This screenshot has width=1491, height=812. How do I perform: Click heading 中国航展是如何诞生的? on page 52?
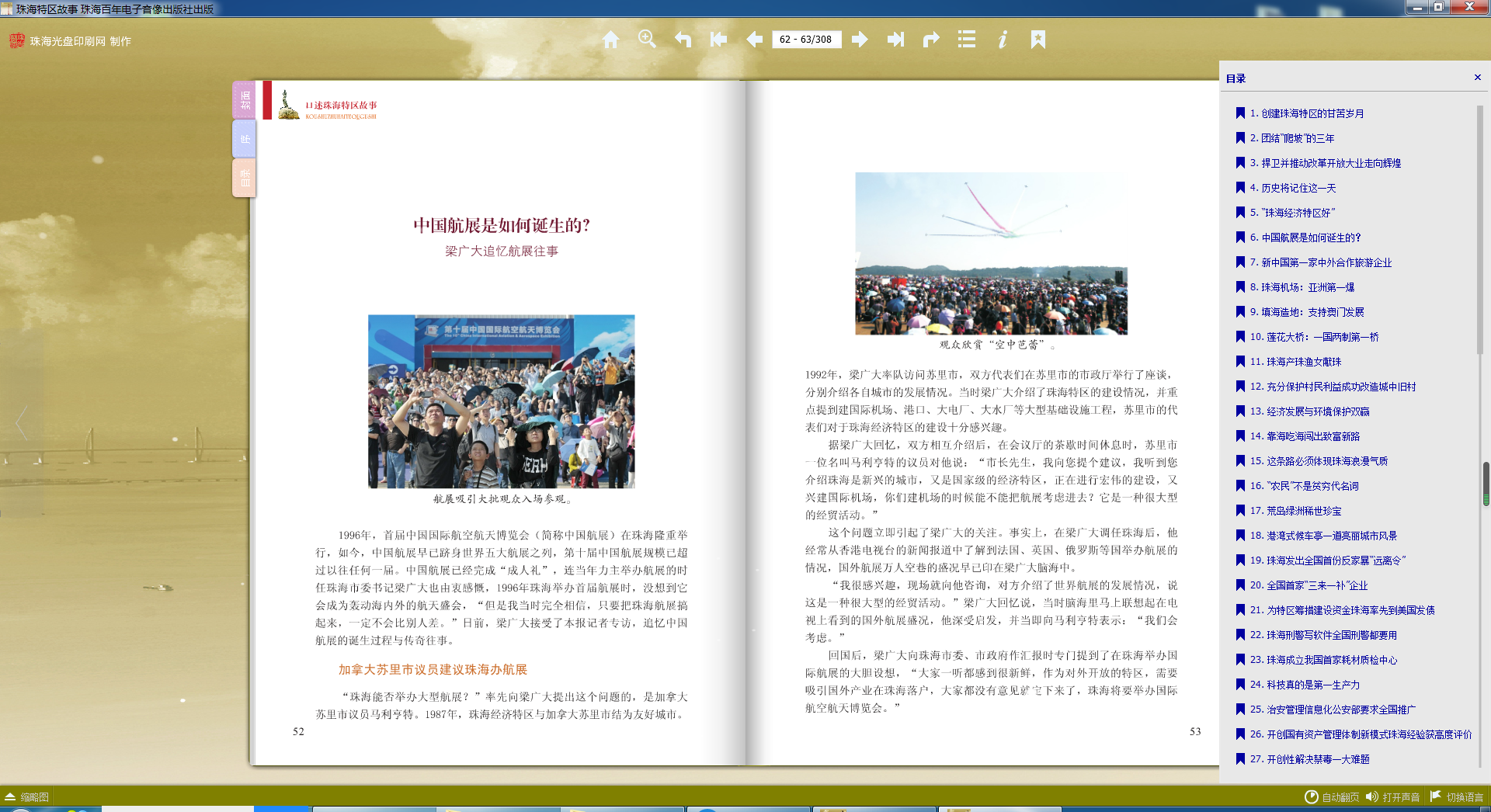(x=501, y=225)
